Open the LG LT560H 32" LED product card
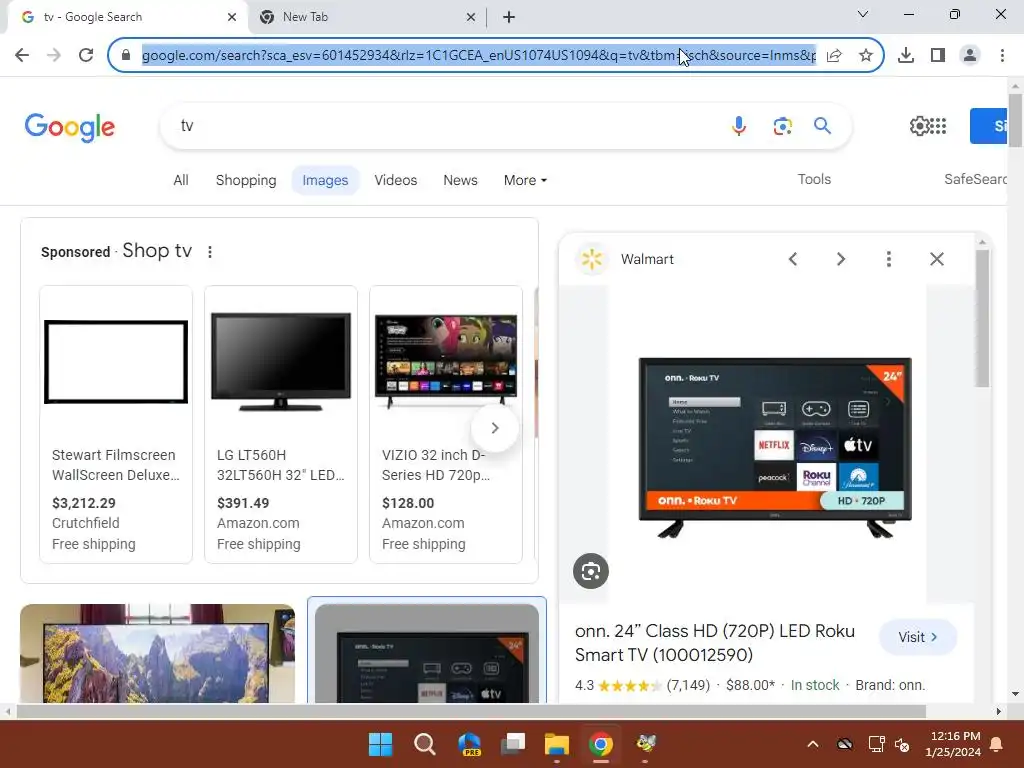The width and height of the screenshot is (1024, 768). (x=281, y=424)
